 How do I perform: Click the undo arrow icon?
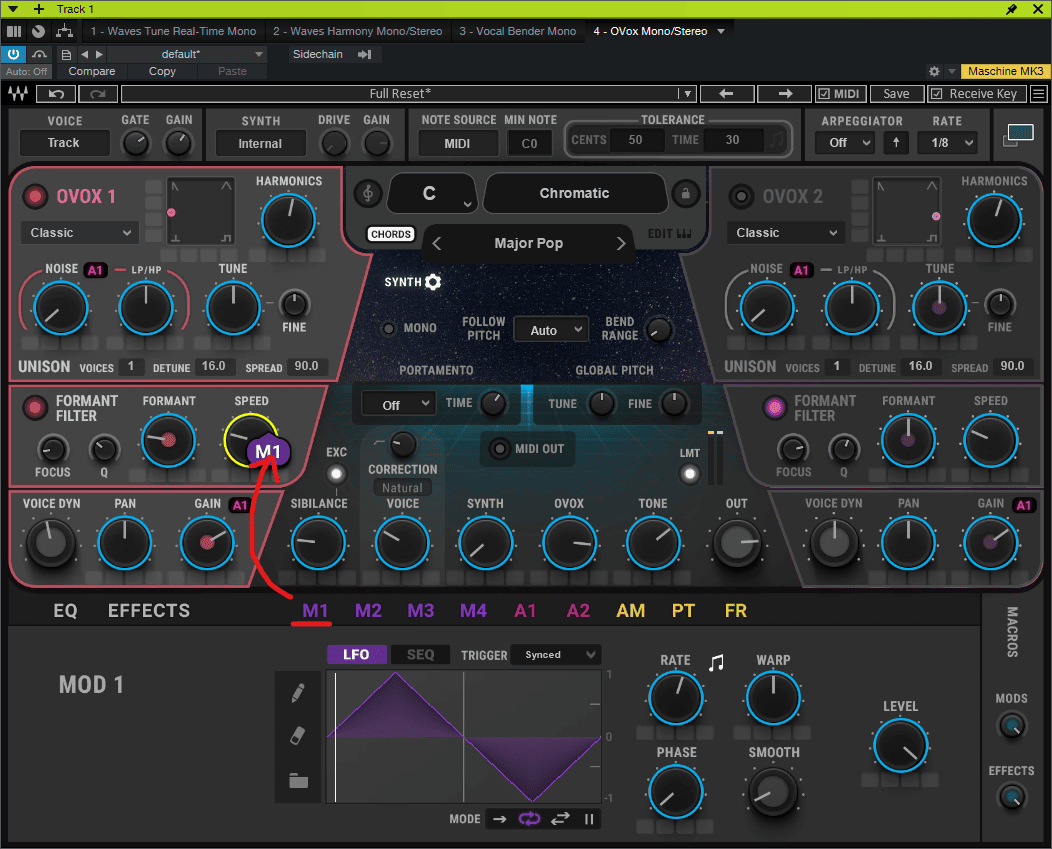click(56, 94)
